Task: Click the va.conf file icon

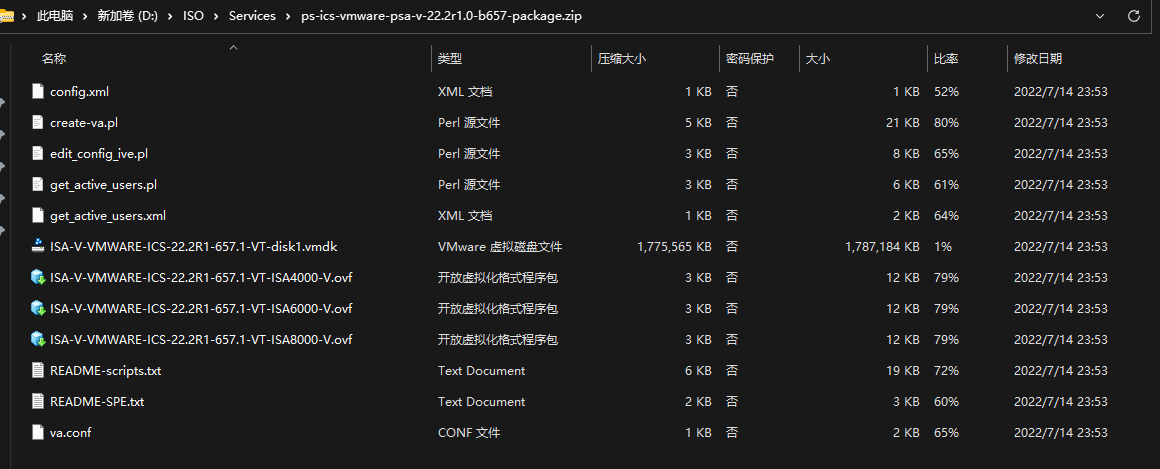Action: [x=38, y=433]
